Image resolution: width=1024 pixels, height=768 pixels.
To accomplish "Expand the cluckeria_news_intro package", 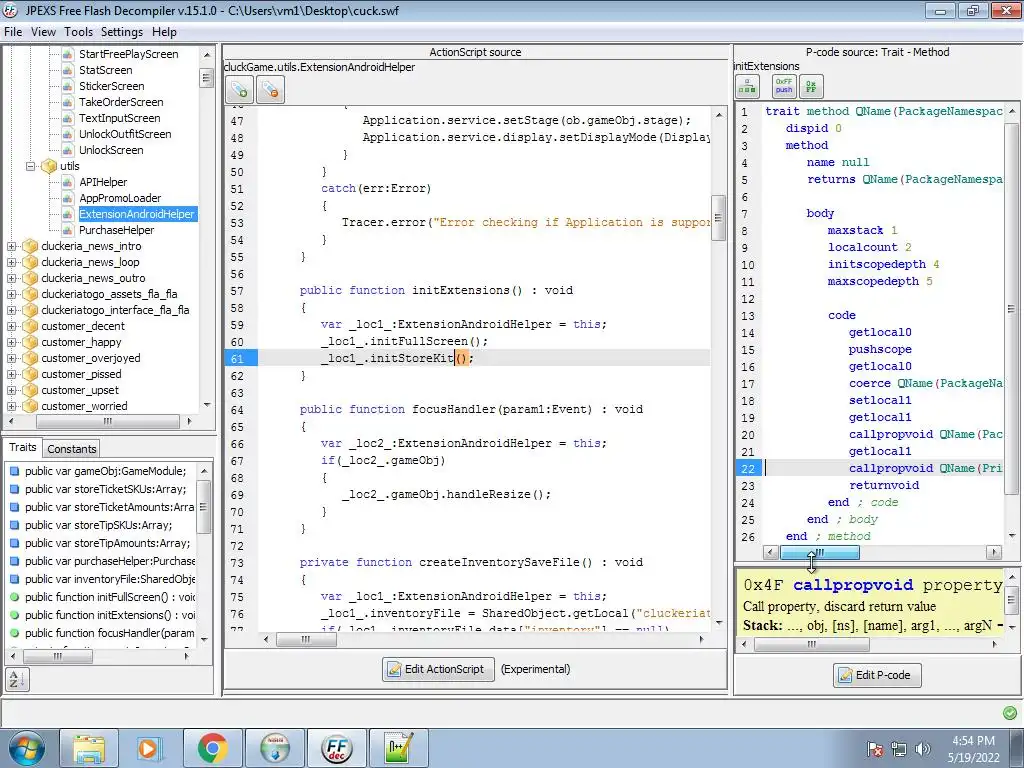I will [12, 246].
